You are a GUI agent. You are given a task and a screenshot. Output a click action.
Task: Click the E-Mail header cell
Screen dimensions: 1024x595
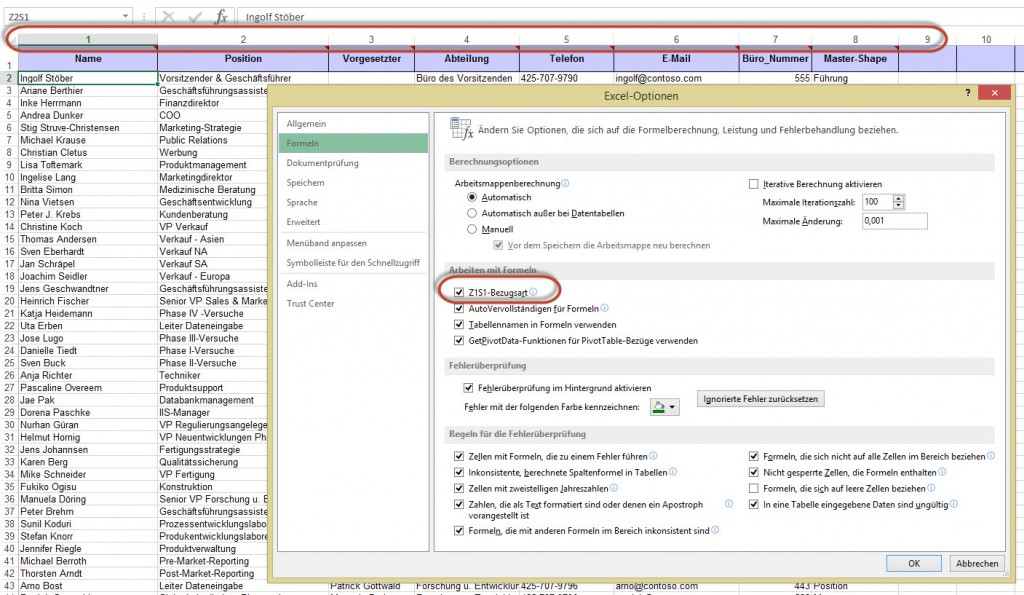(676, 59)
